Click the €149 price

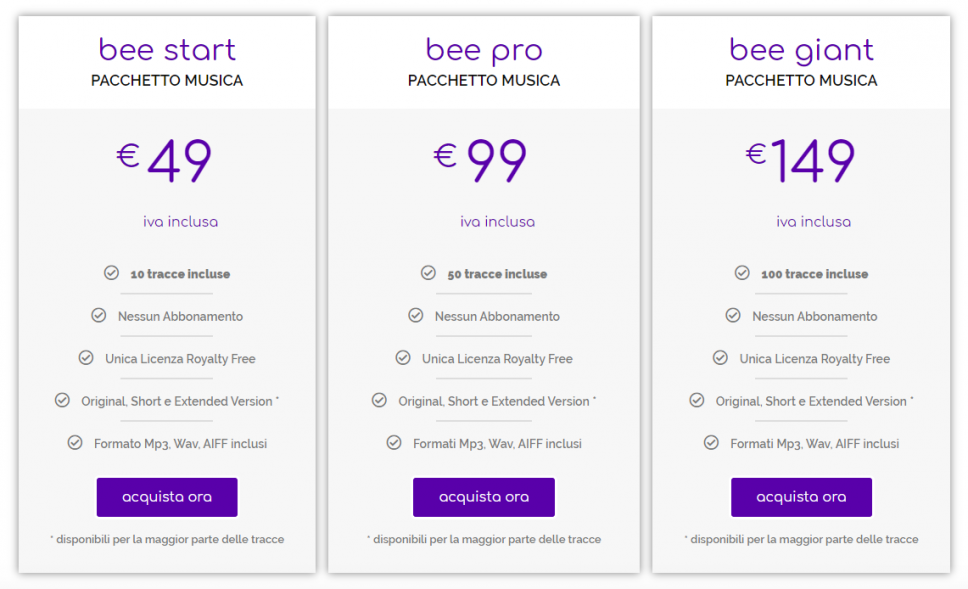(800, 161)
